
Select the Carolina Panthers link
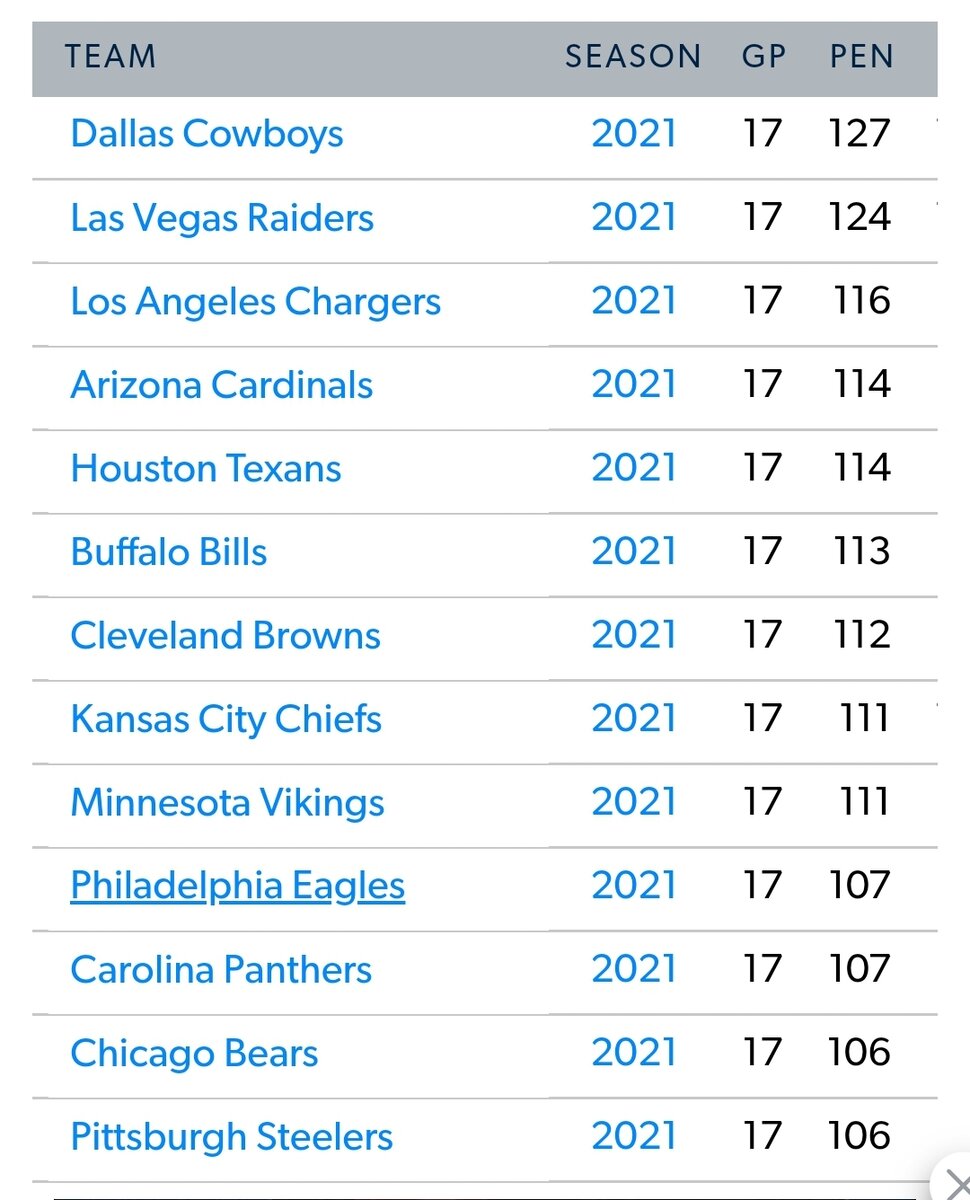coord(221,970)
